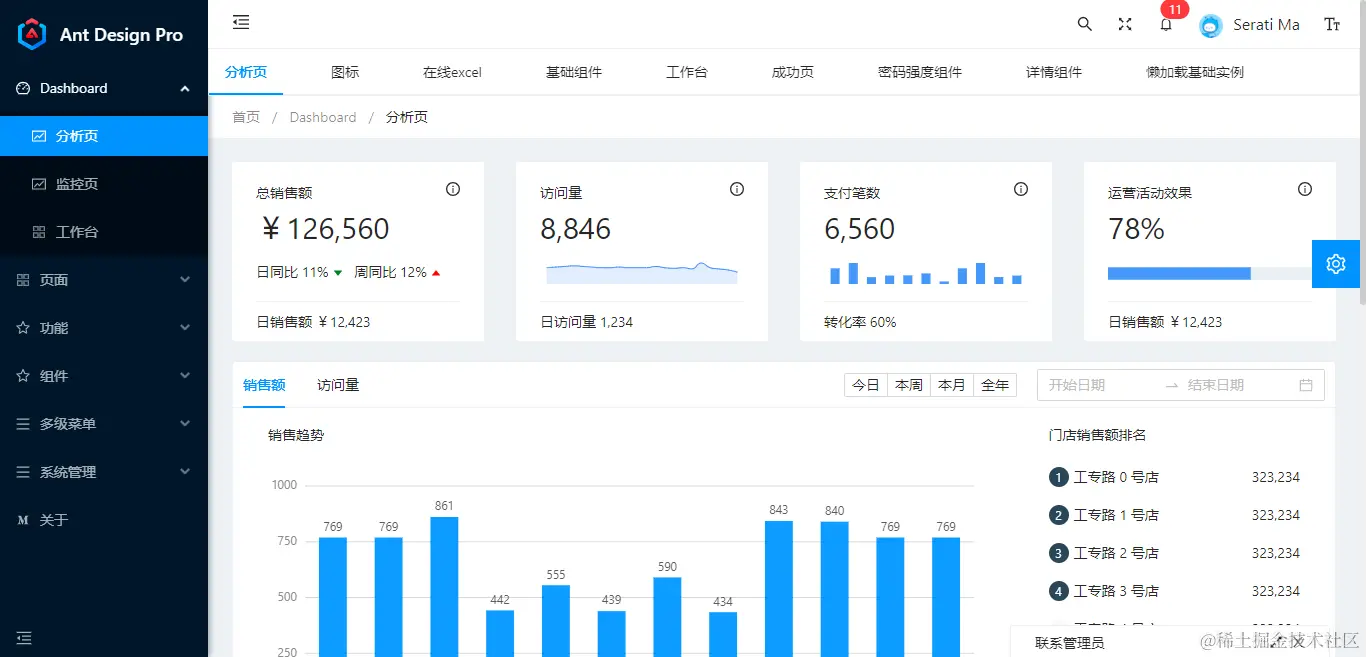Click the bottom-left sidebar collapse icon

click(x=24, y=637)
